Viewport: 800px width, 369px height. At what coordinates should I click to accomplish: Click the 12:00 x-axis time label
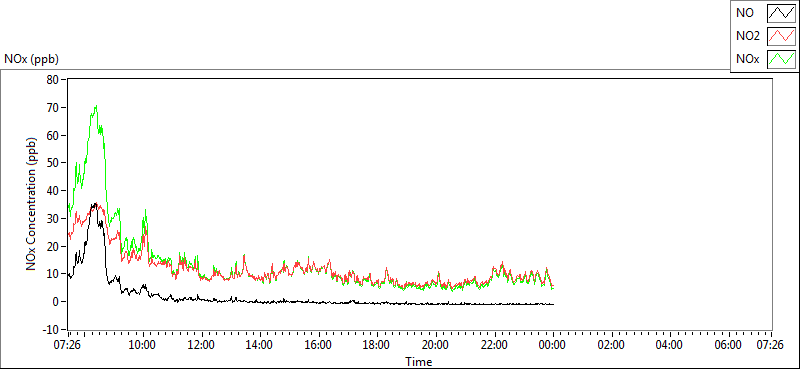(202, 345)
